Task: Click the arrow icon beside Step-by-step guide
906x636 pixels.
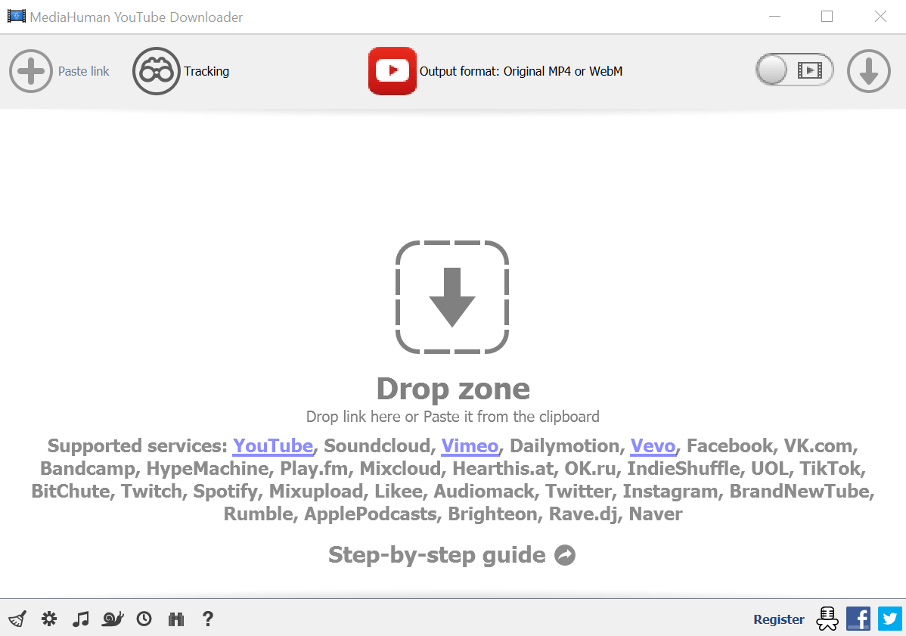Action: (565, 555)
